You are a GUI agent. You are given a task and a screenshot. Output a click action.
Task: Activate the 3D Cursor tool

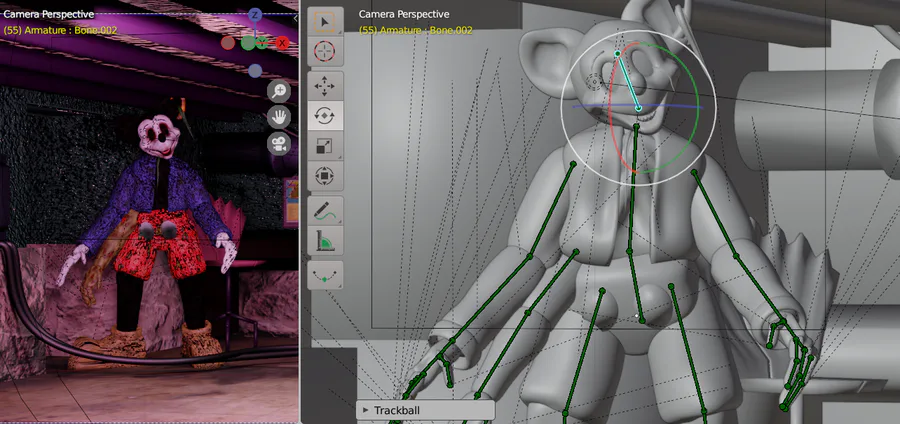point(325,52)
